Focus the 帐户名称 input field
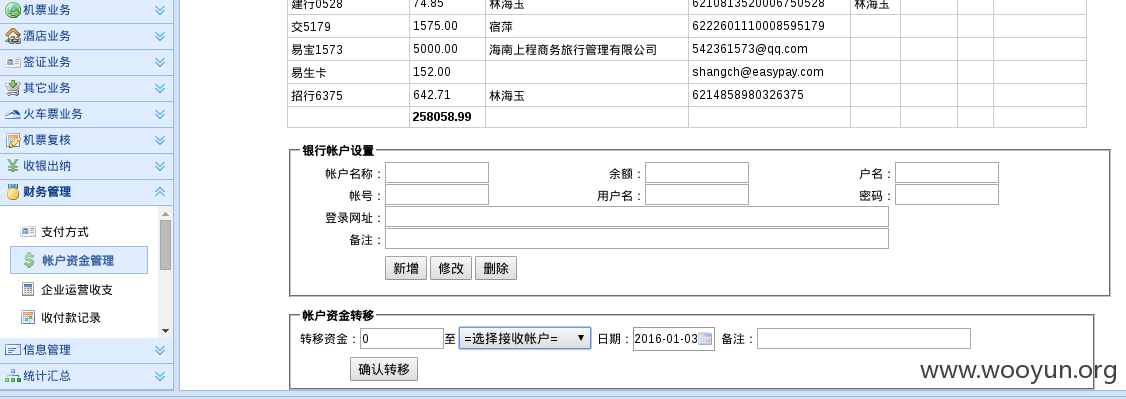The width and height of the screenshot is (1126, 399). (437, 173)
